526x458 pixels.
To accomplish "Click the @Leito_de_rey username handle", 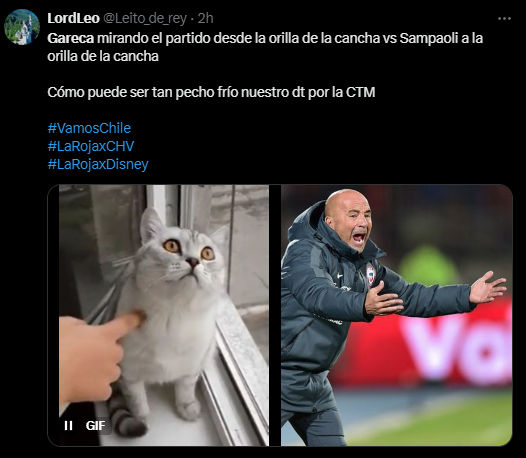I will click(145, 18).
